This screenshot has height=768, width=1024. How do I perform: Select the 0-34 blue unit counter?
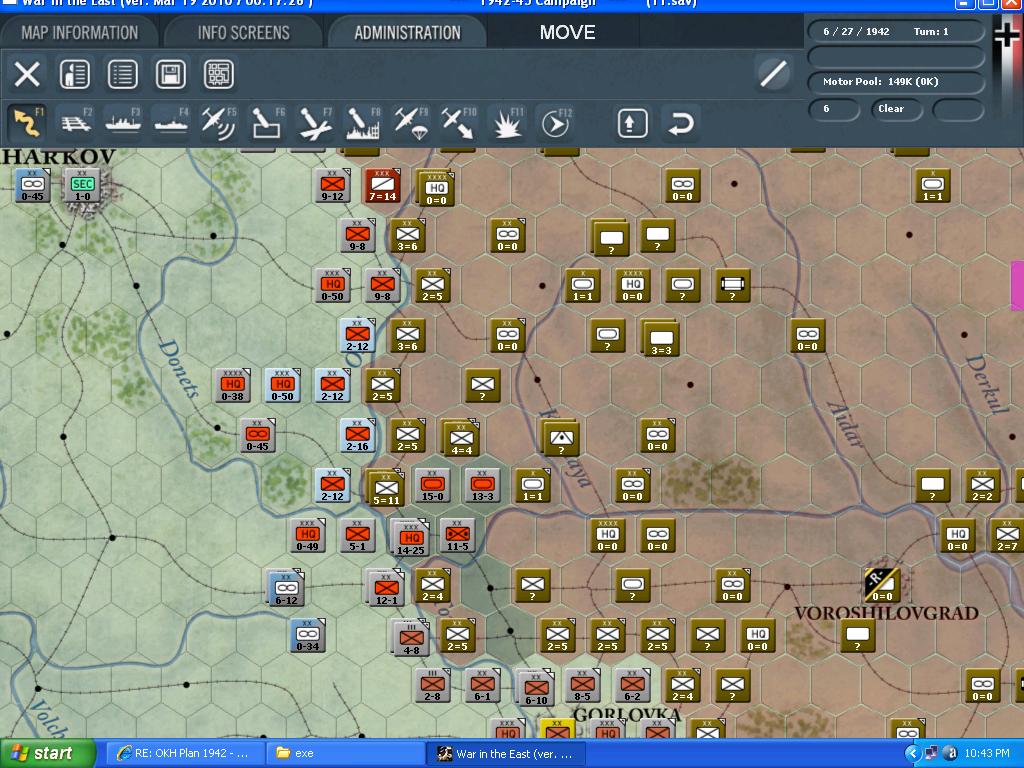click(x=308, y=635)
